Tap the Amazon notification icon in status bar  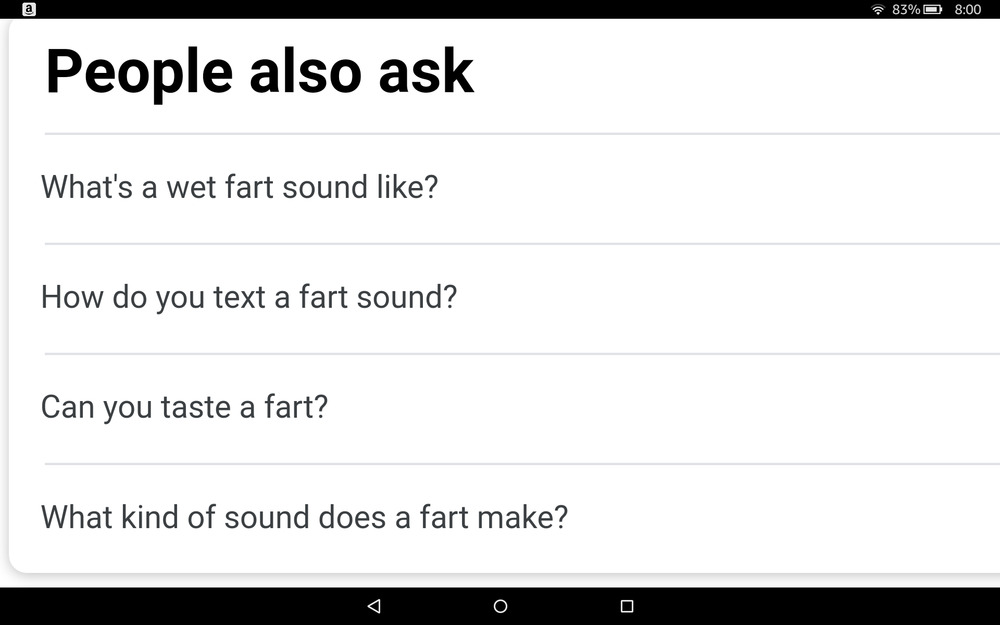29,9
